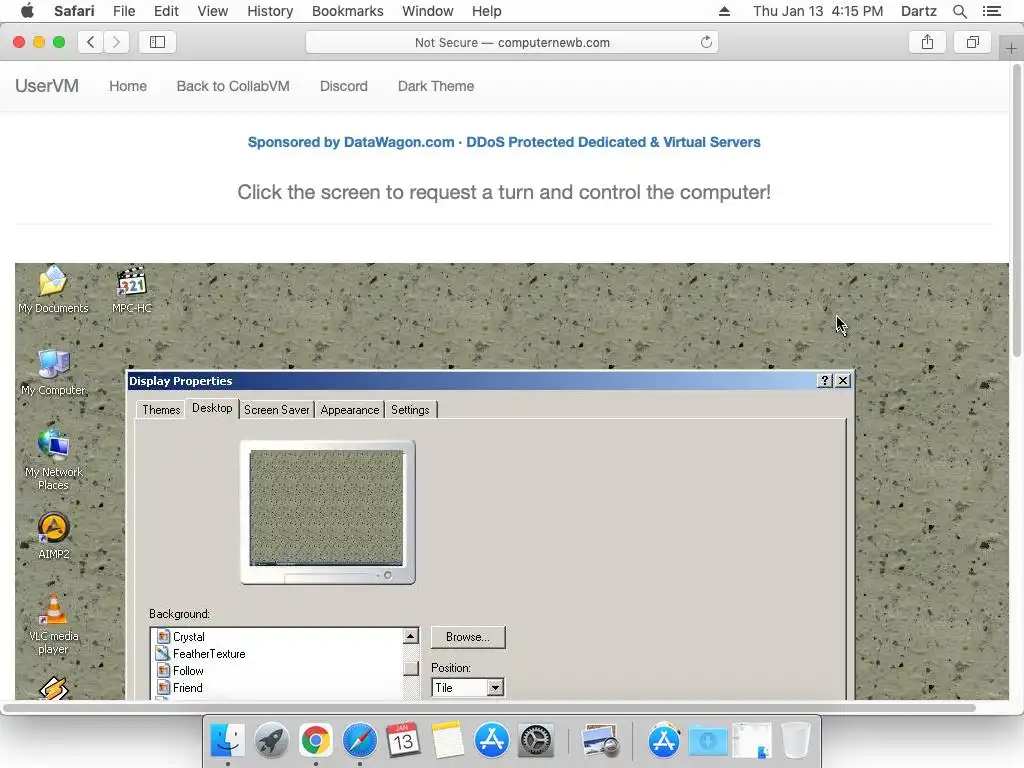The image size is (1024, 768).
Task: Switch to the Settings tab
Action: [410, 409]
